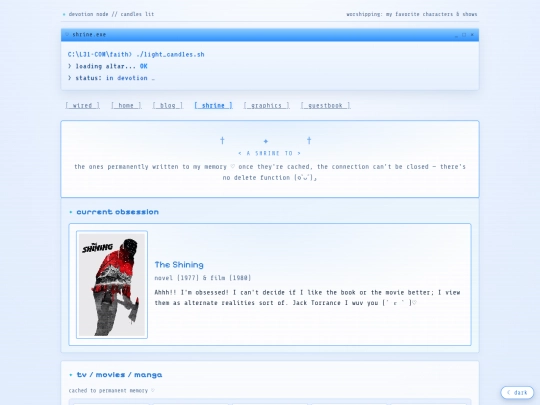Close the shrine.exe terminal window

click(x=472, y=35)
